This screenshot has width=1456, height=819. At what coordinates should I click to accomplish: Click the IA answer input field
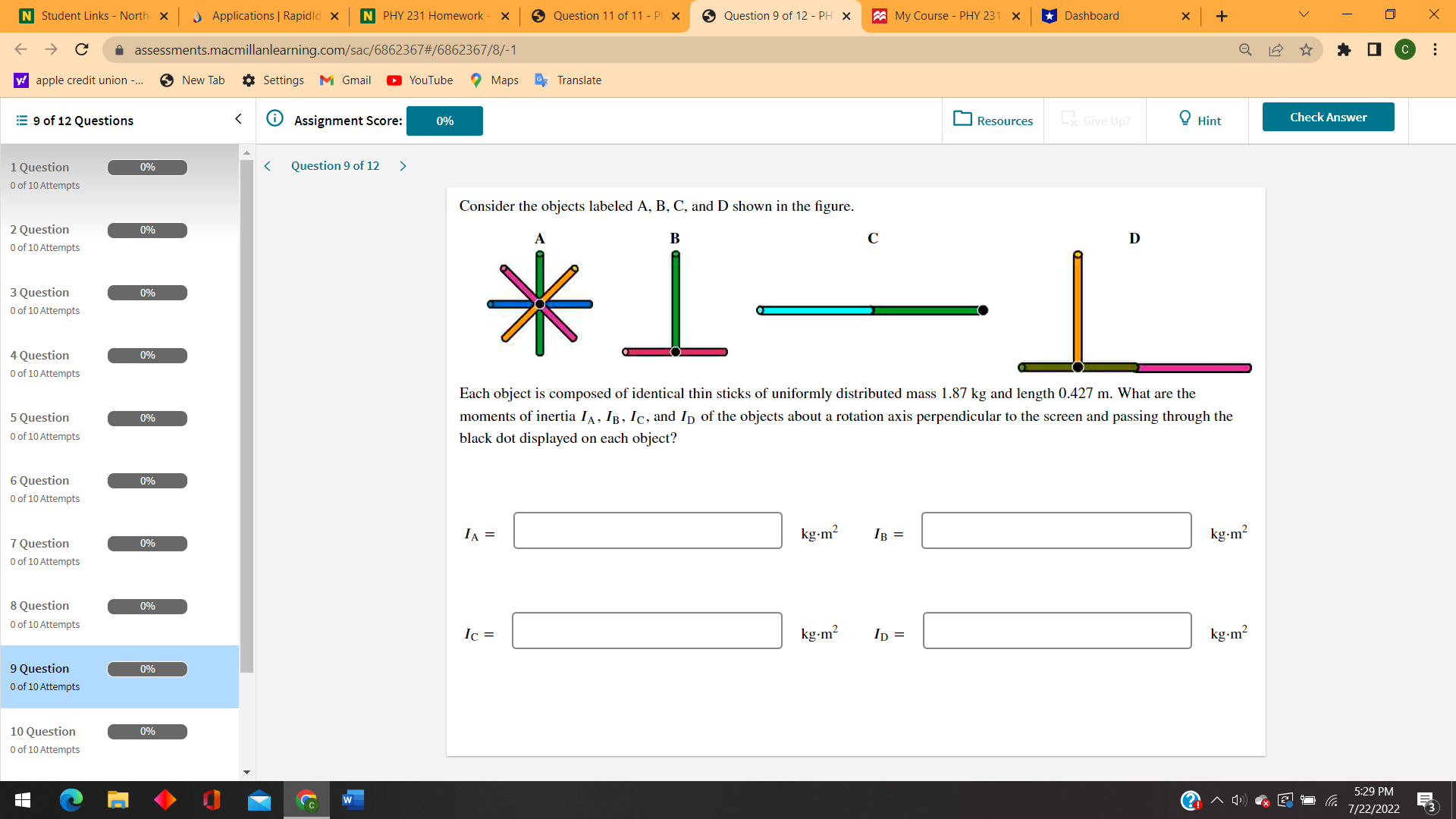[x=647, y=530]
